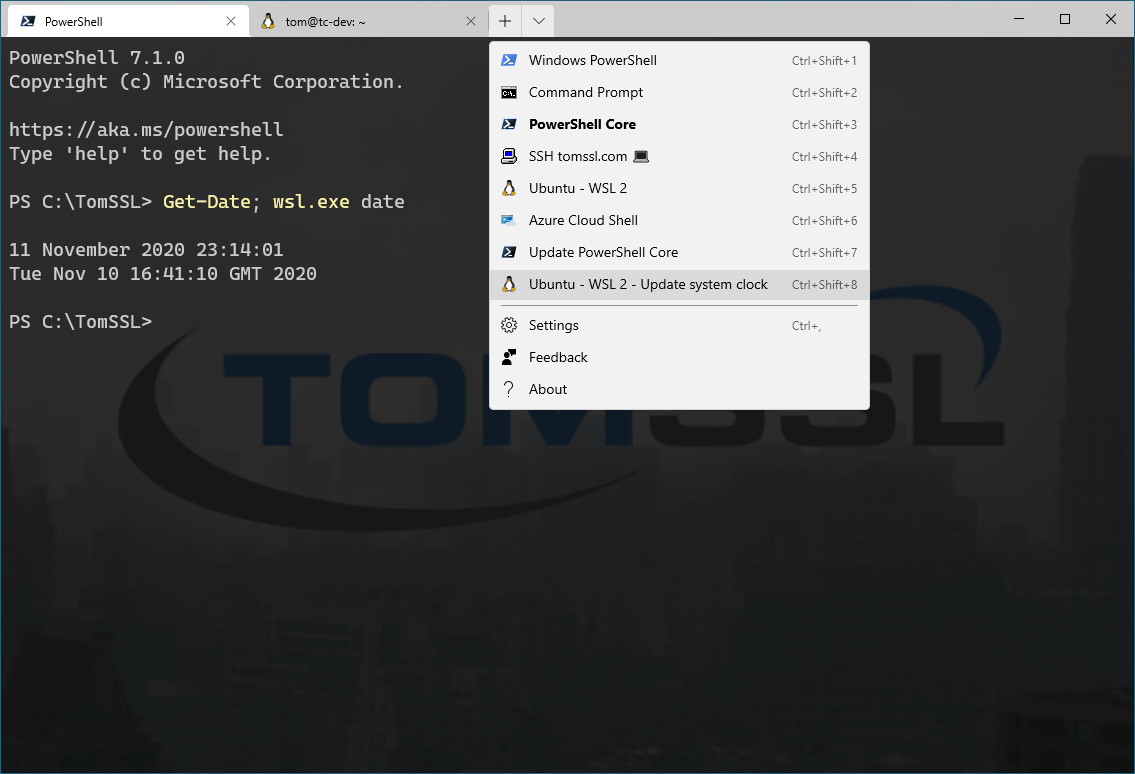Close the PowerShell tab
1135x774 pixels.
pos(231,21)
